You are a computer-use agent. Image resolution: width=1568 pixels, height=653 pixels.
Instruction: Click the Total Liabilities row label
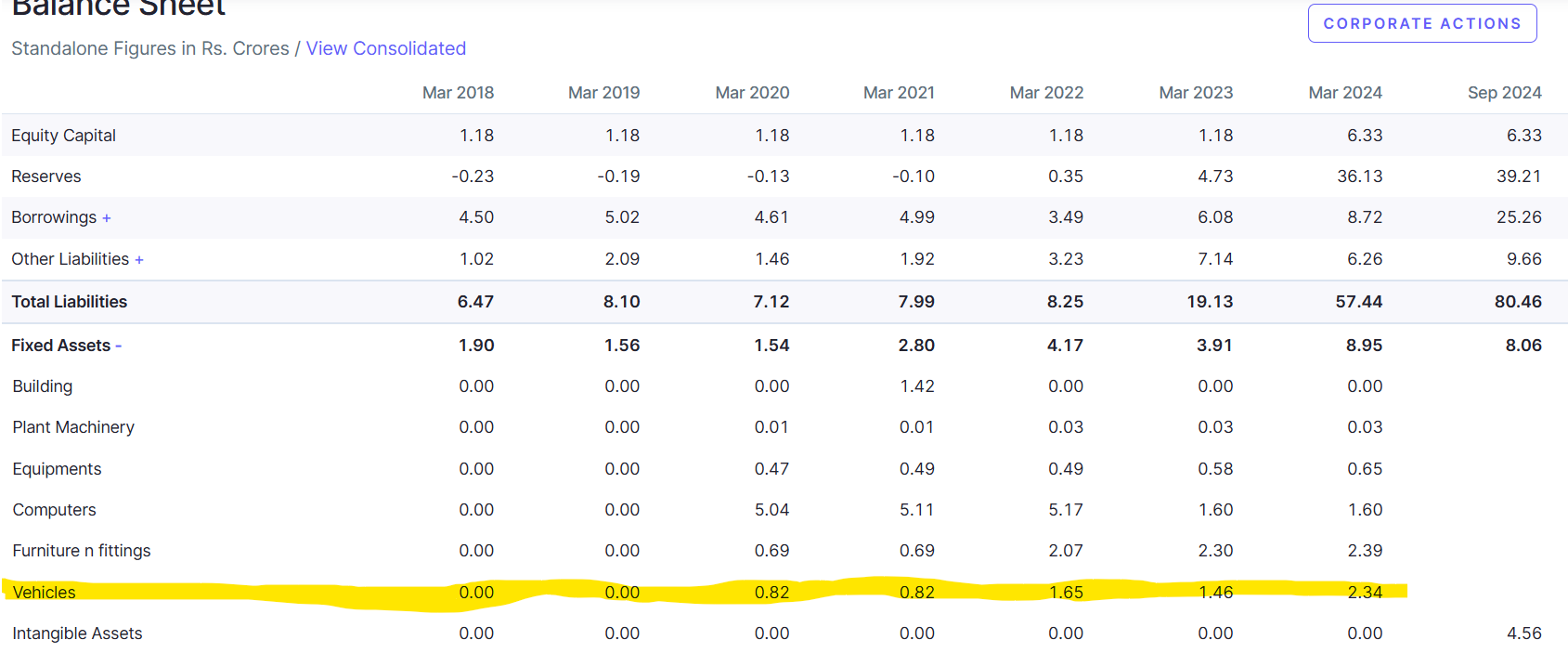point(70,302)
